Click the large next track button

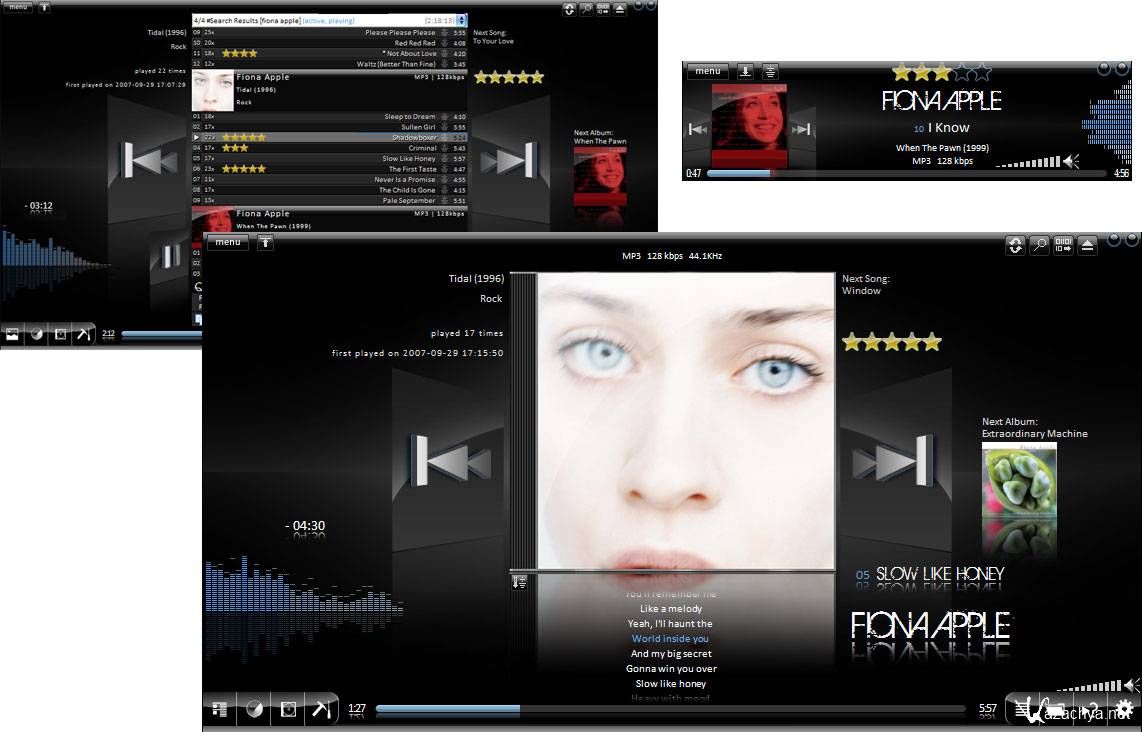tap(888, 462)
